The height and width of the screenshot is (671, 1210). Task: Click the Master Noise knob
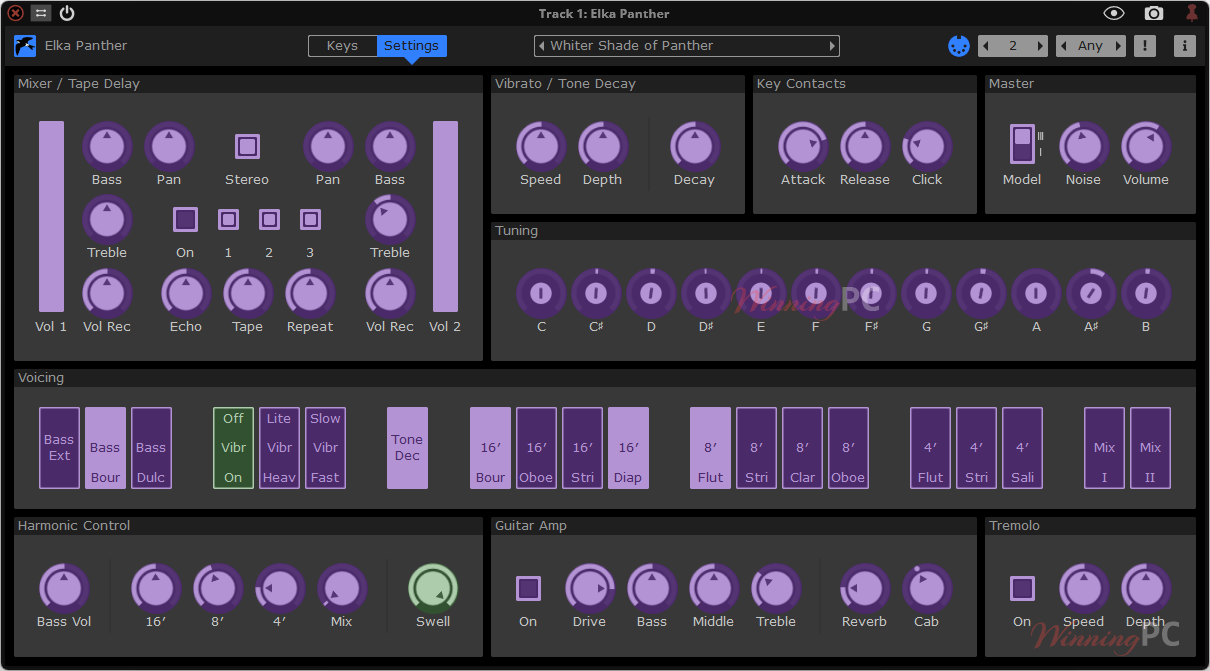pos(1084,146)
